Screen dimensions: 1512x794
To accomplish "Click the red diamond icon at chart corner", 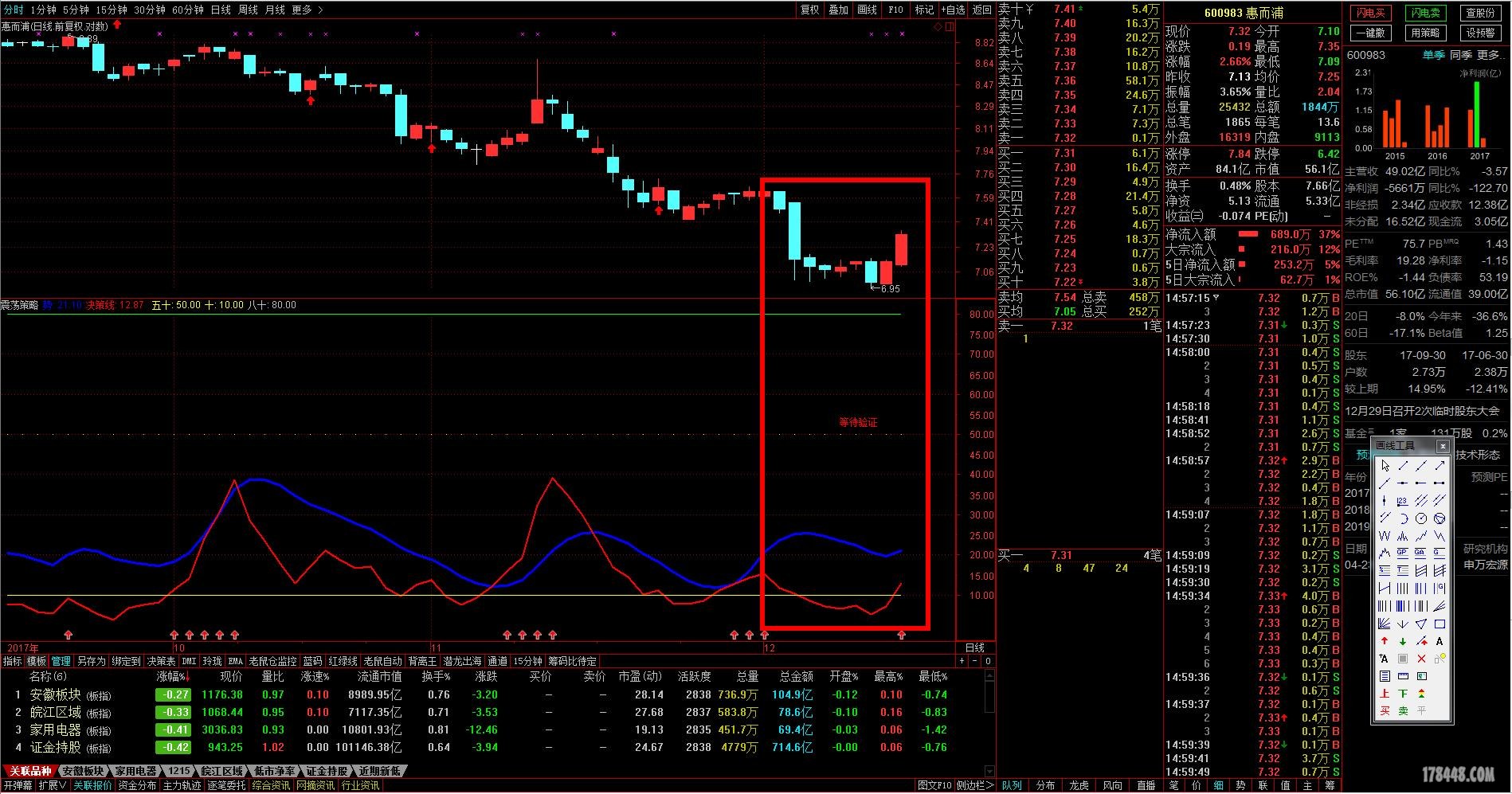I will [x=938, y=26].
